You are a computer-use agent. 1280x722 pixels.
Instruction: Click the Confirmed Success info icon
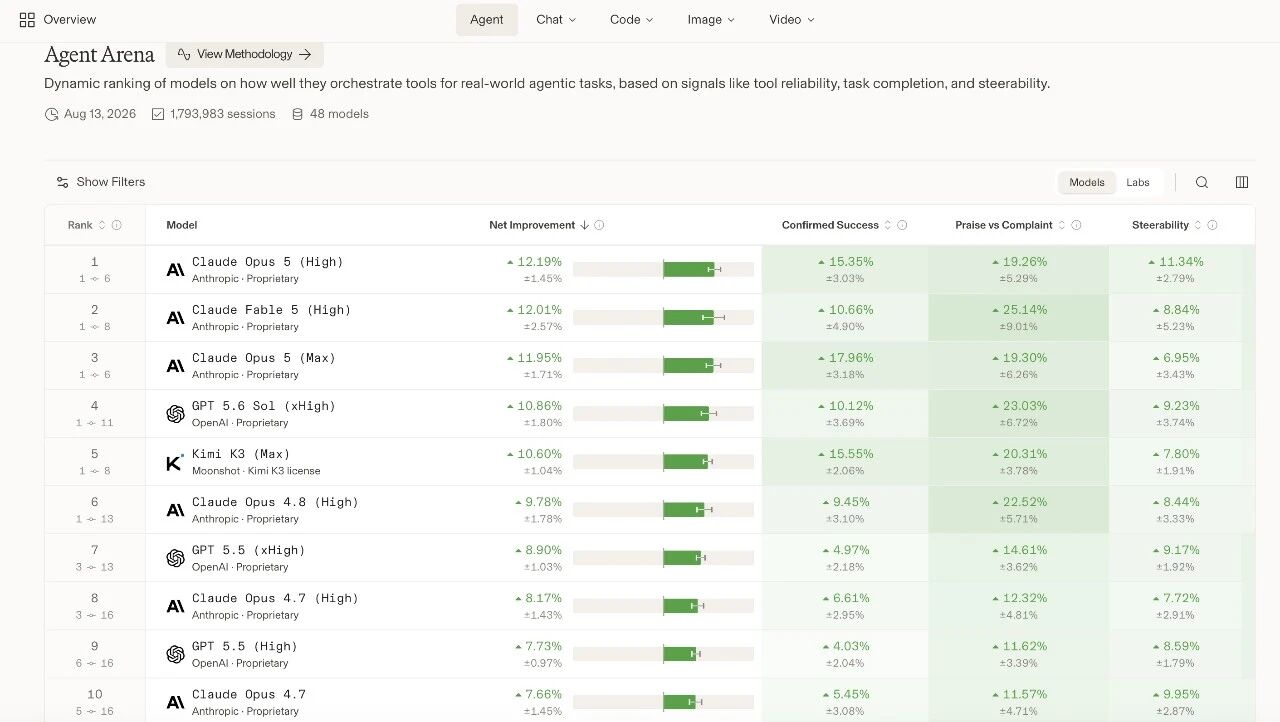click(x=902, y=226)
